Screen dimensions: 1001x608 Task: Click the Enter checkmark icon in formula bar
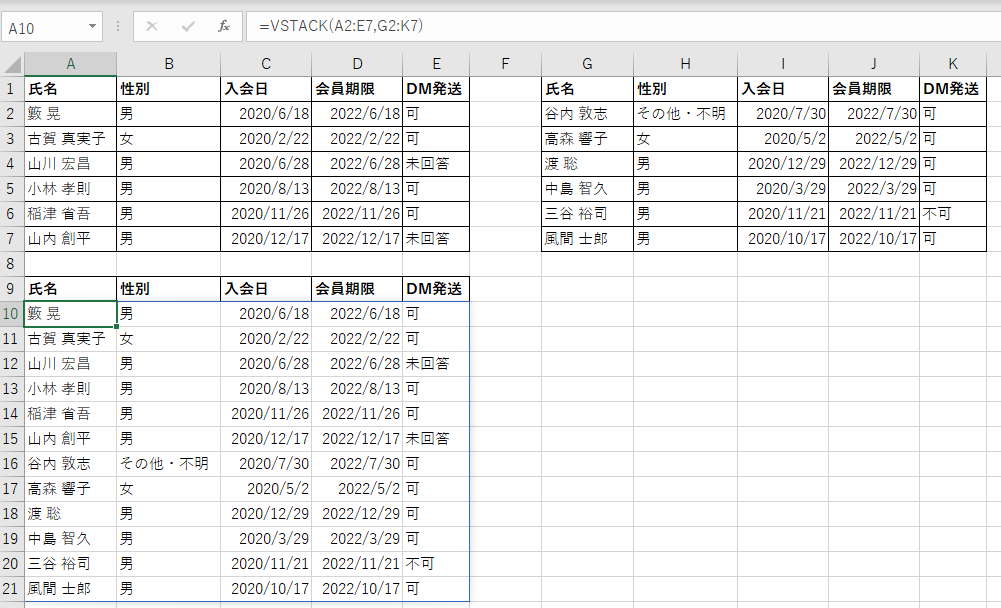click(x=188, y=27)
